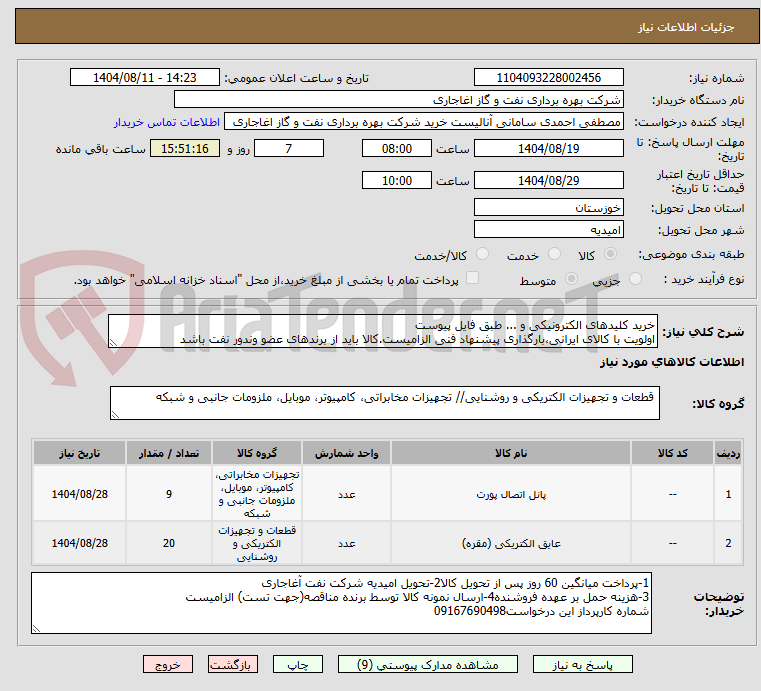Screen dimensions: 761x691
Task: Click row two need date 1404/08/28
Action: point(80,543)
